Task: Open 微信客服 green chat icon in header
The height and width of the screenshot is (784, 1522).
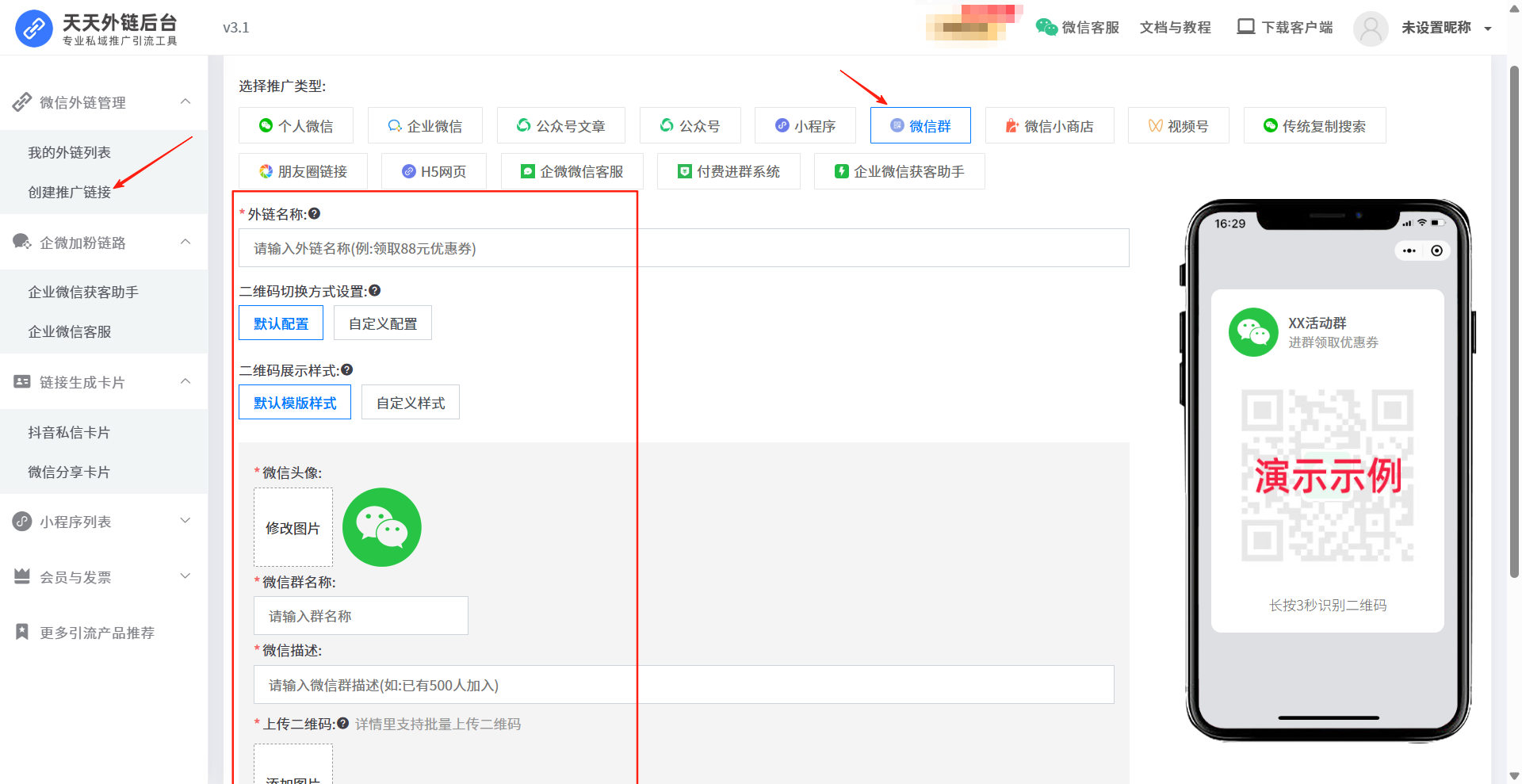Action: pos(1046,27)
